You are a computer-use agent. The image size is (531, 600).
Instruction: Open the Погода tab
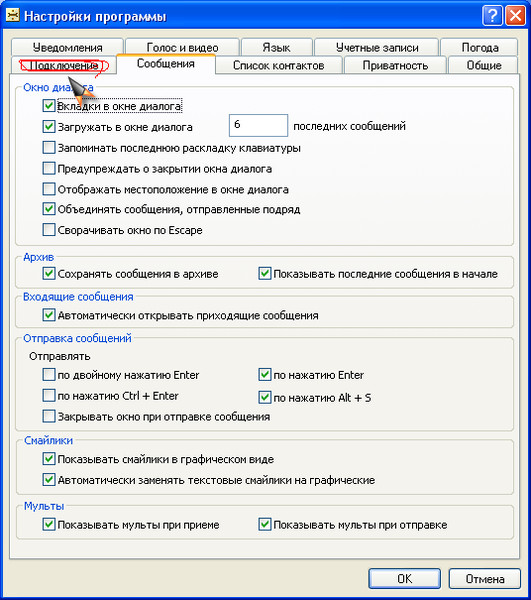pyautogui.click(x=480, y=47)
